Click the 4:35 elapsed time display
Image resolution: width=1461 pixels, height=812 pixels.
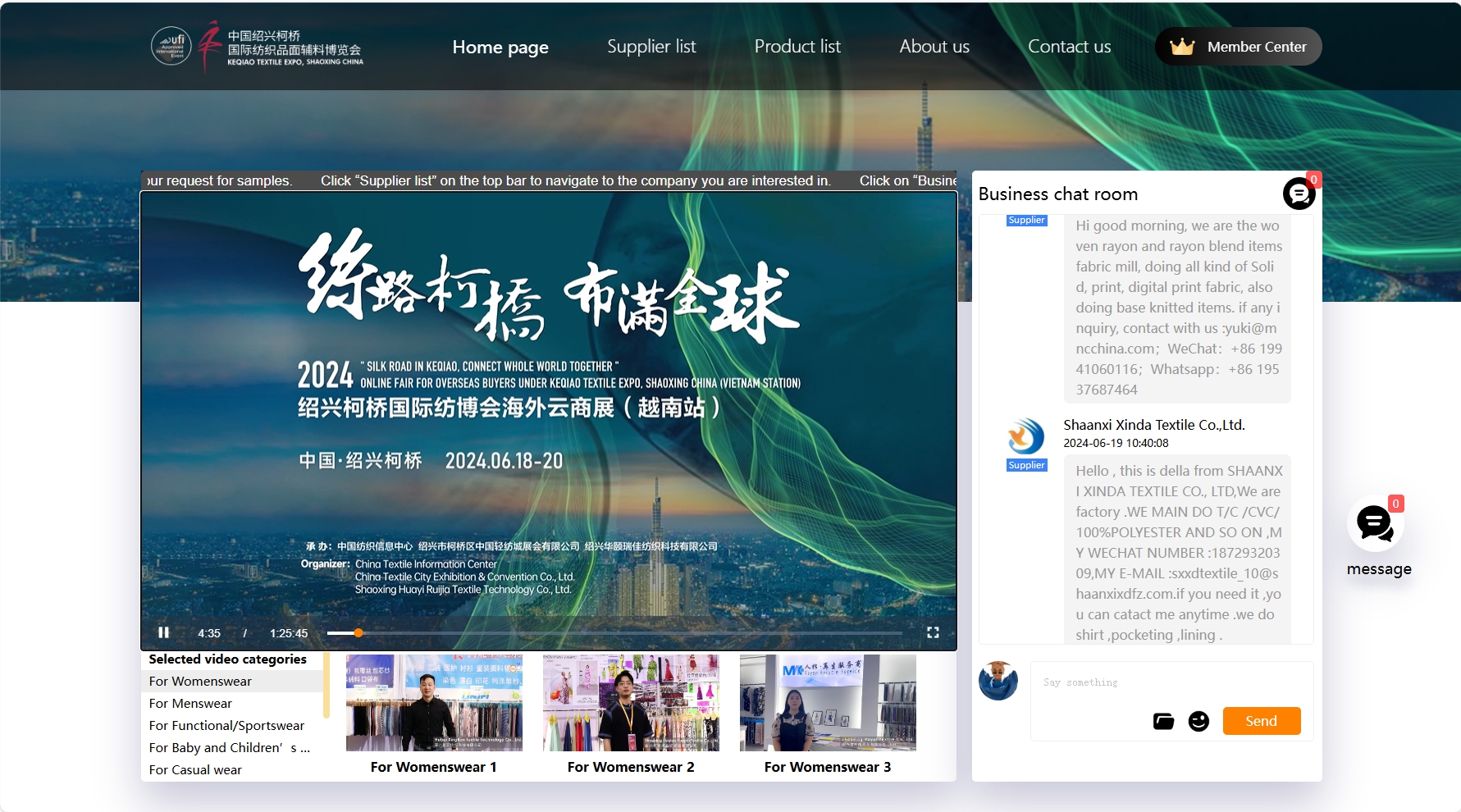click(209, 632)
